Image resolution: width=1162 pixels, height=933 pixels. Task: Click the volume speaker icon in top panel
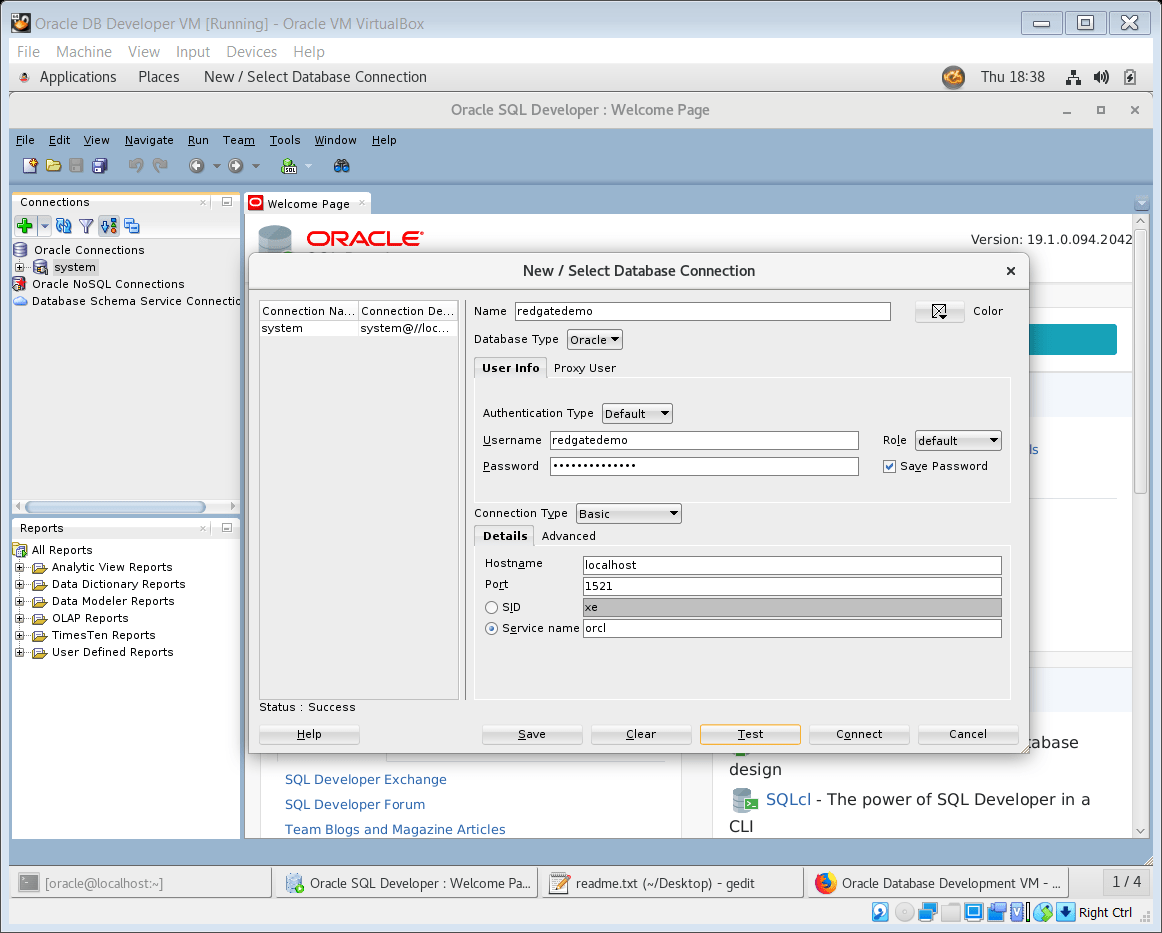point(1101,77)
